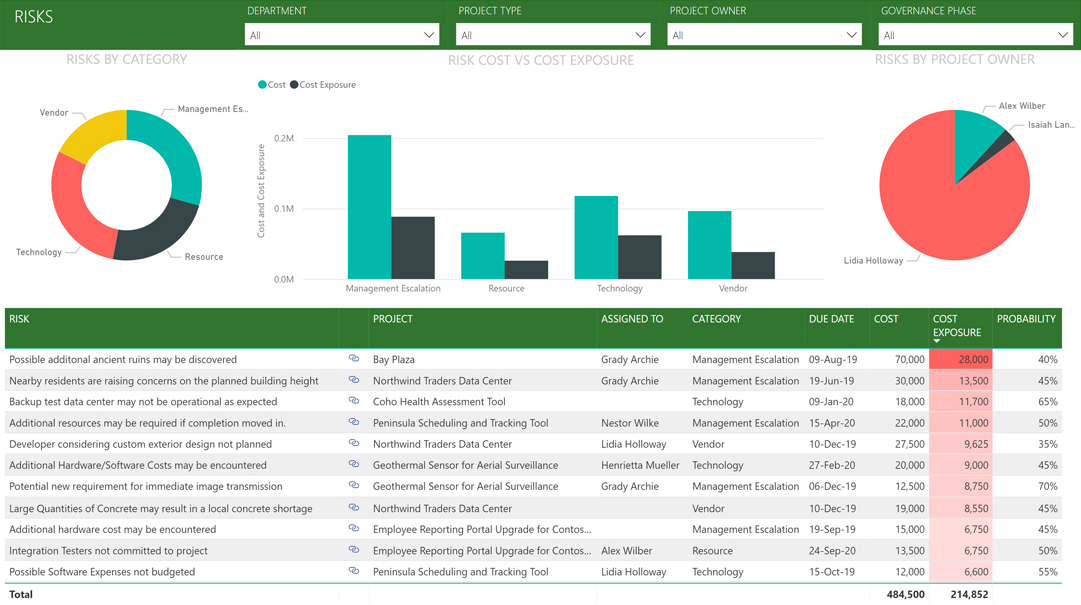Open link icon for Bay Plaza risk row
Viewport: 1081px width, 605px height.
coord(354,358)
